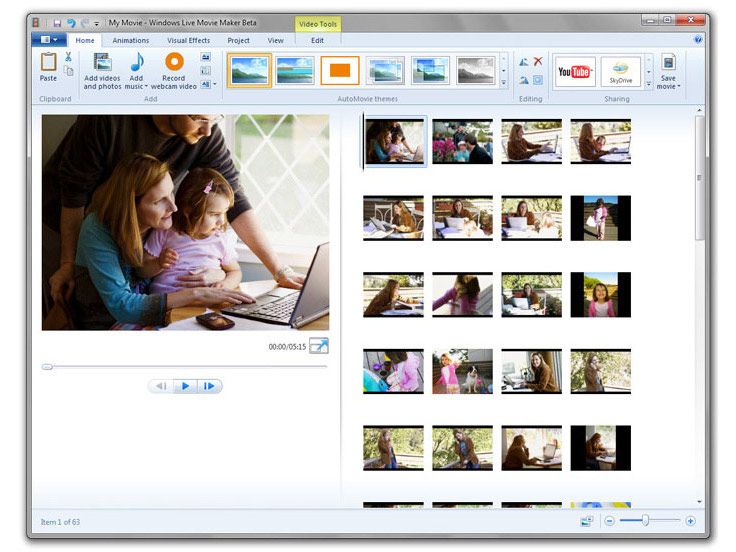Click the YouTube sharing icon

coord(575,71)
